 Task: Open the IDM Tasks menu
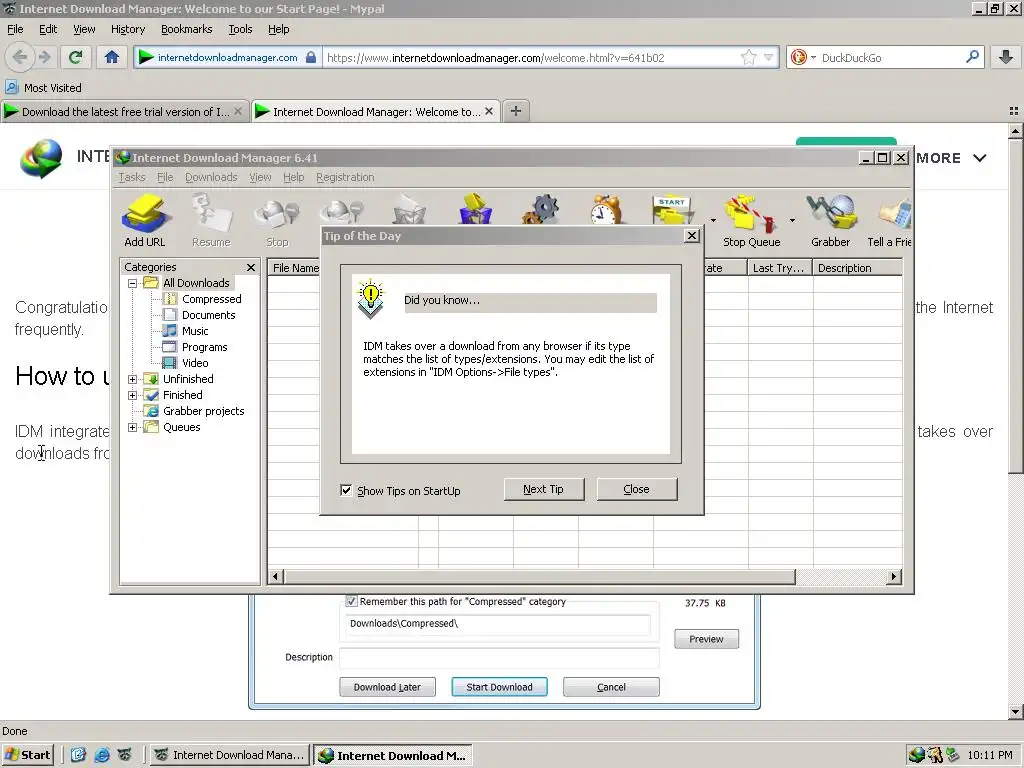pos(132,177)
